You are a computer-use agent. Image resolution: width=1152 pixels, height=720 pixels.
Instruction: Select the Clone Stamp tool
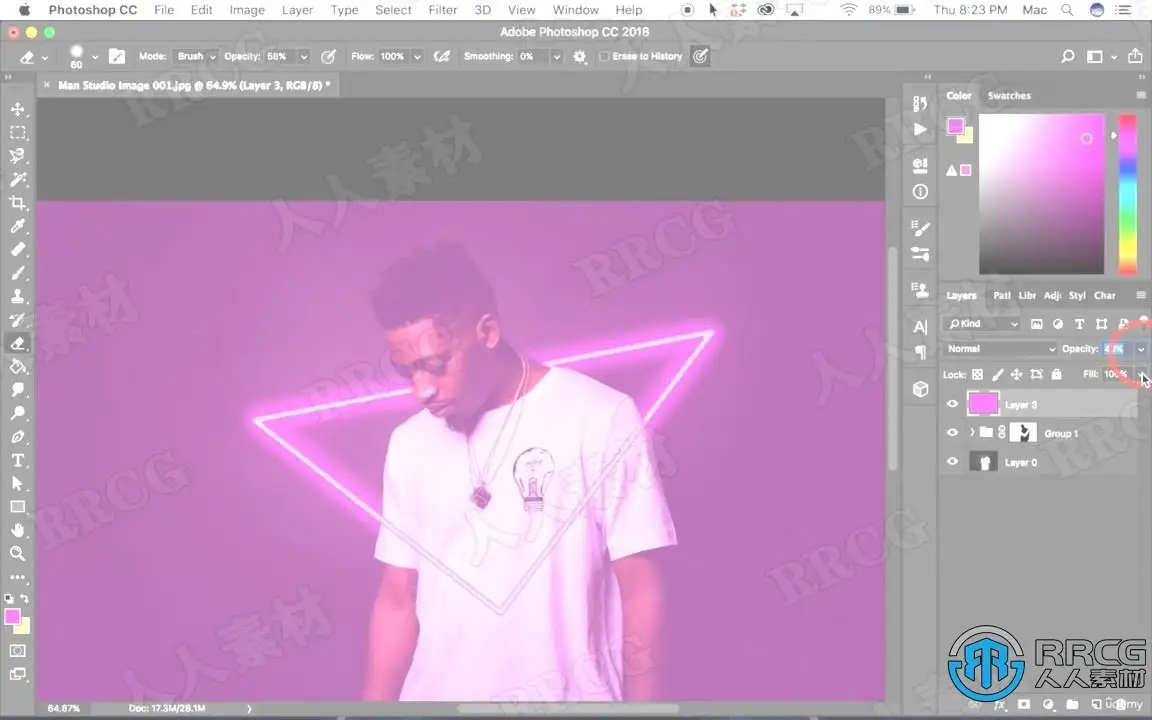18,296
